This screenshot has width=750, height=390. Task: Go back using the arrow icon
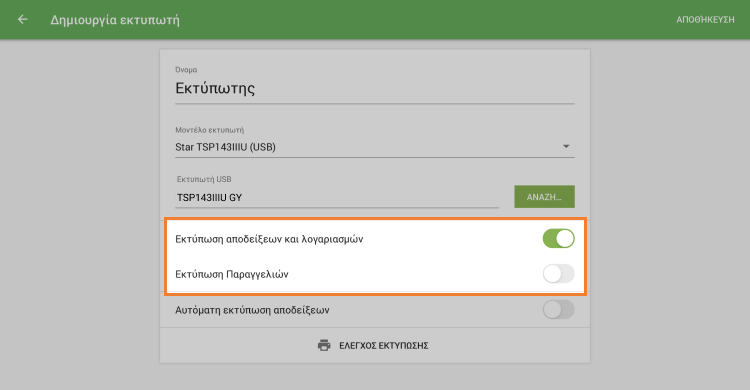[x=22, y=20]
